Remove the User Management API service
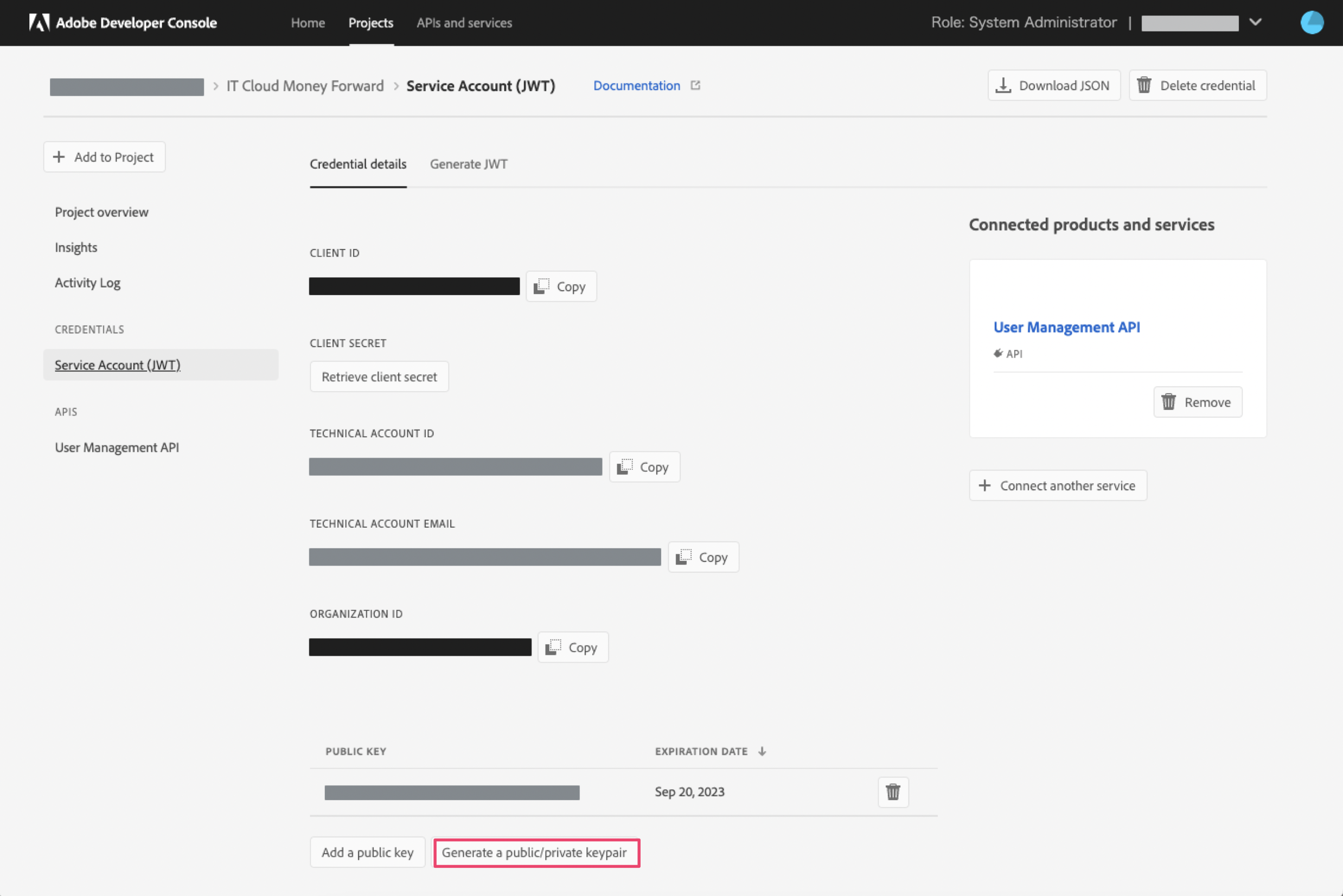 (x=1197, y=402)
